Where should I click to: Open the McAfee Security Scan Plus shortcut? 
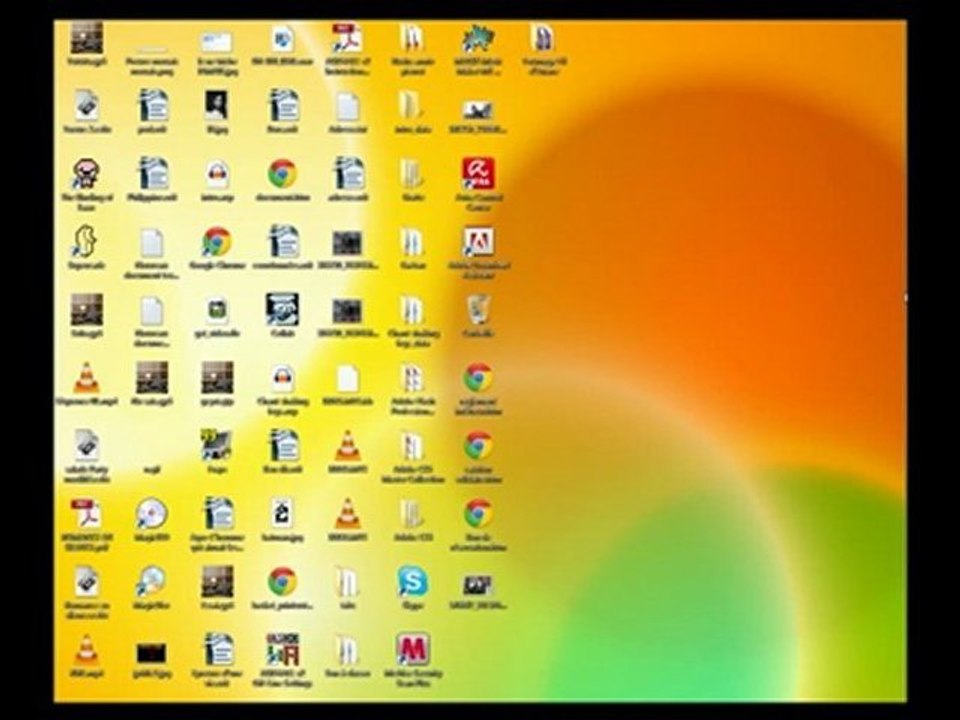[413, 650]
